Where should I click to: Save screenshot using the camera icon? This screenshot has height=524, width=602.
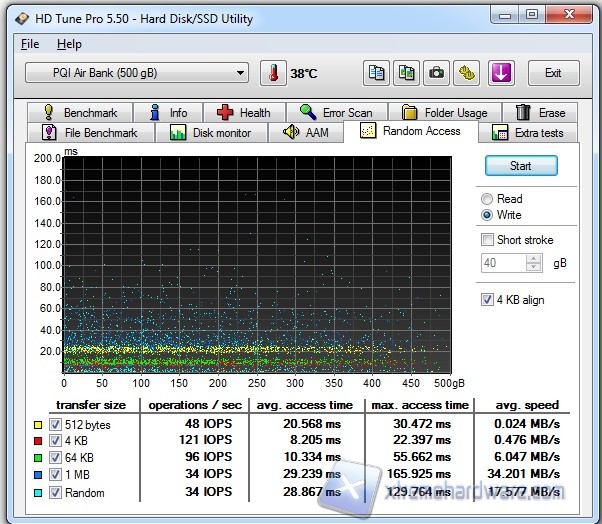tap(436, 73)
